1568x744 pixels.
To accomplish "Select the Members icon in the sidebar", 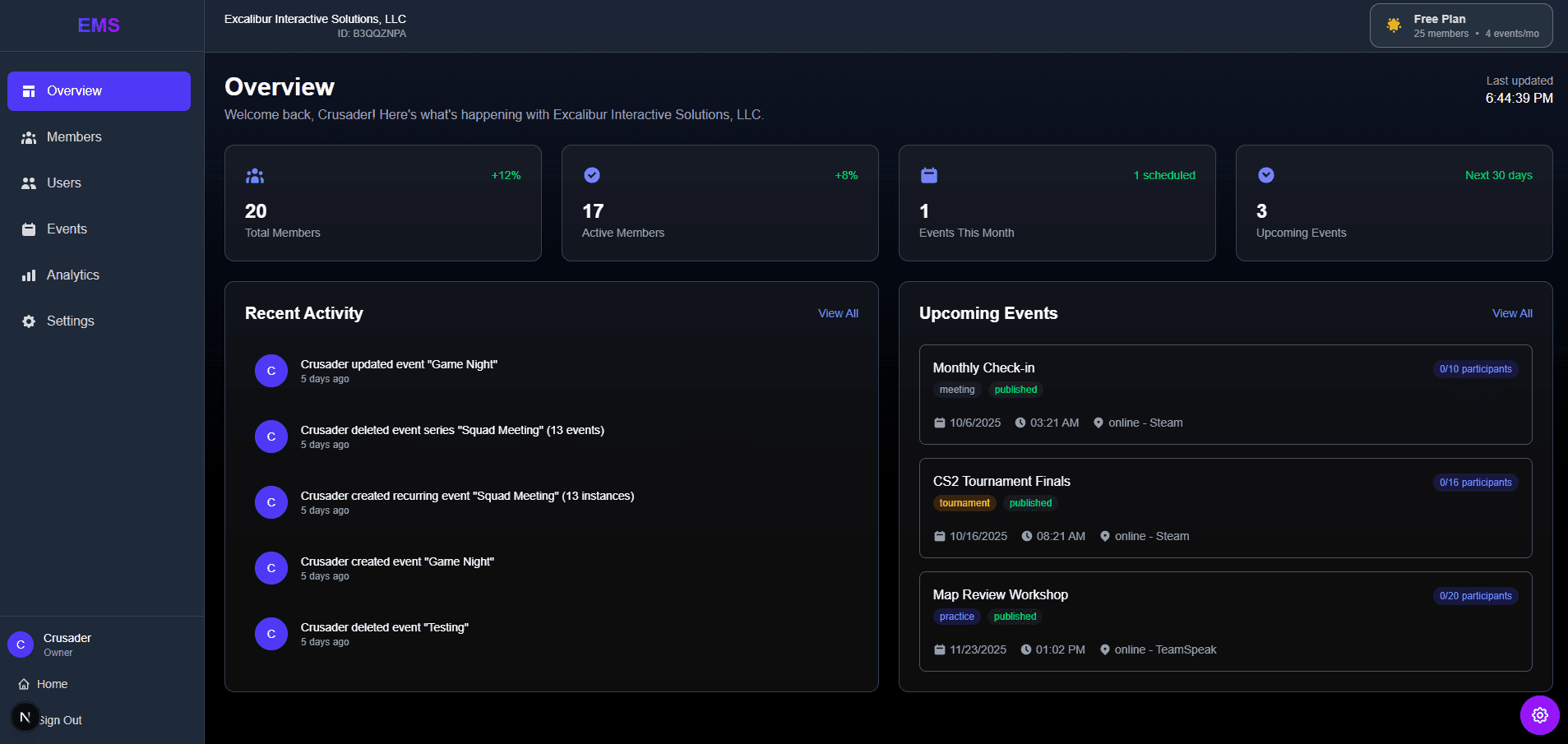I will click(29, 136).
